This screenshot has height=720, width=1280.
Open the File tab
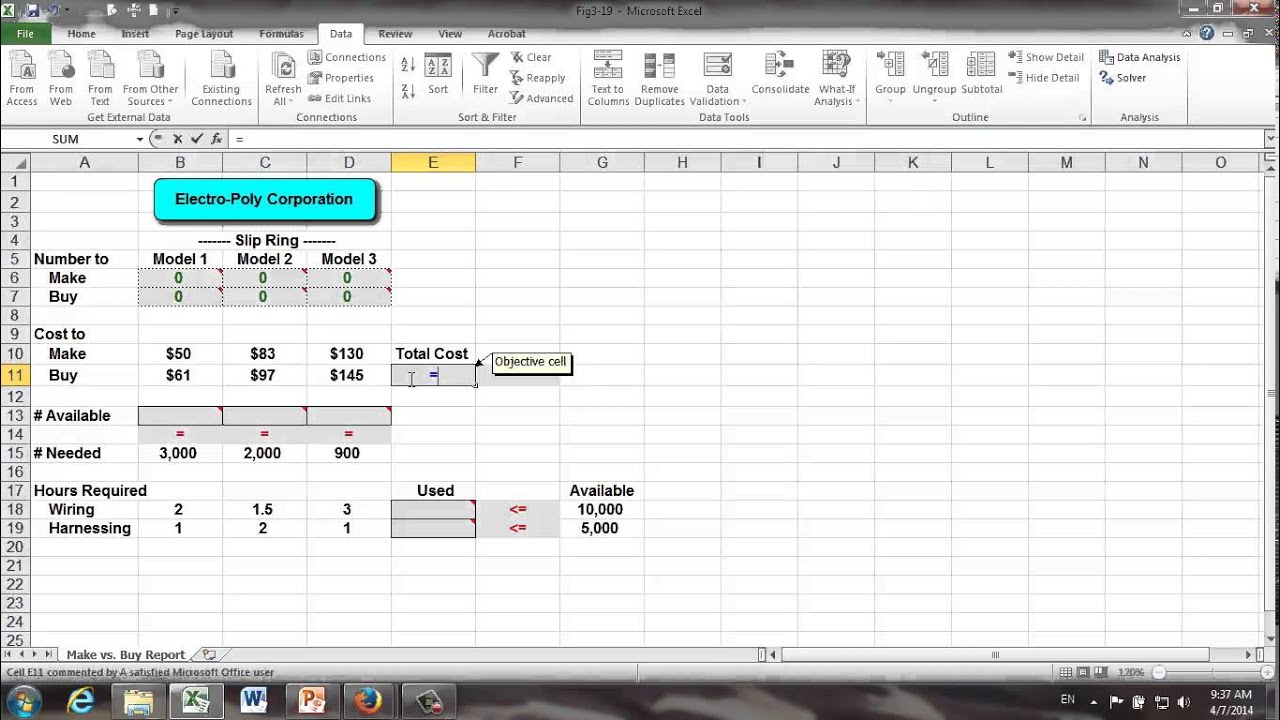pos(25,33)
